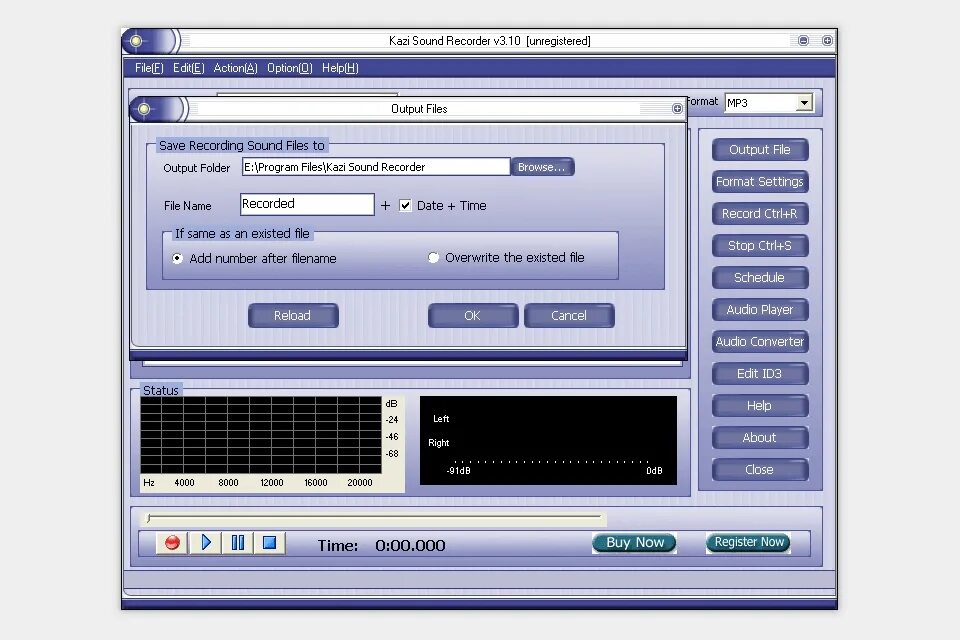Click the Browse... button
960x640 pixels.
tap(542, 167)
